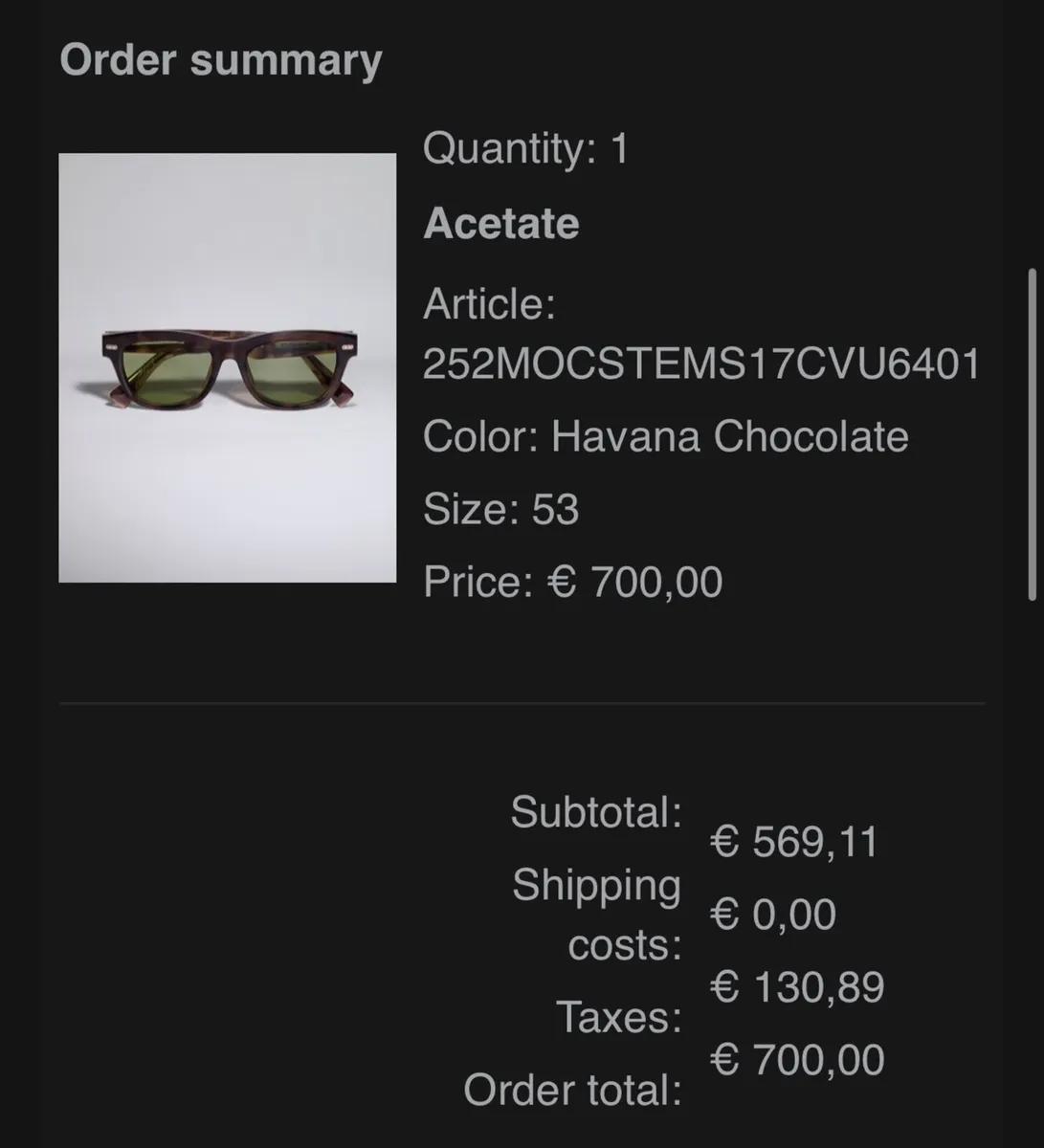The image size is (1044, 1148).
Task: Click the Color: Havana Chocolate line
Action: (x=665, y=436)
